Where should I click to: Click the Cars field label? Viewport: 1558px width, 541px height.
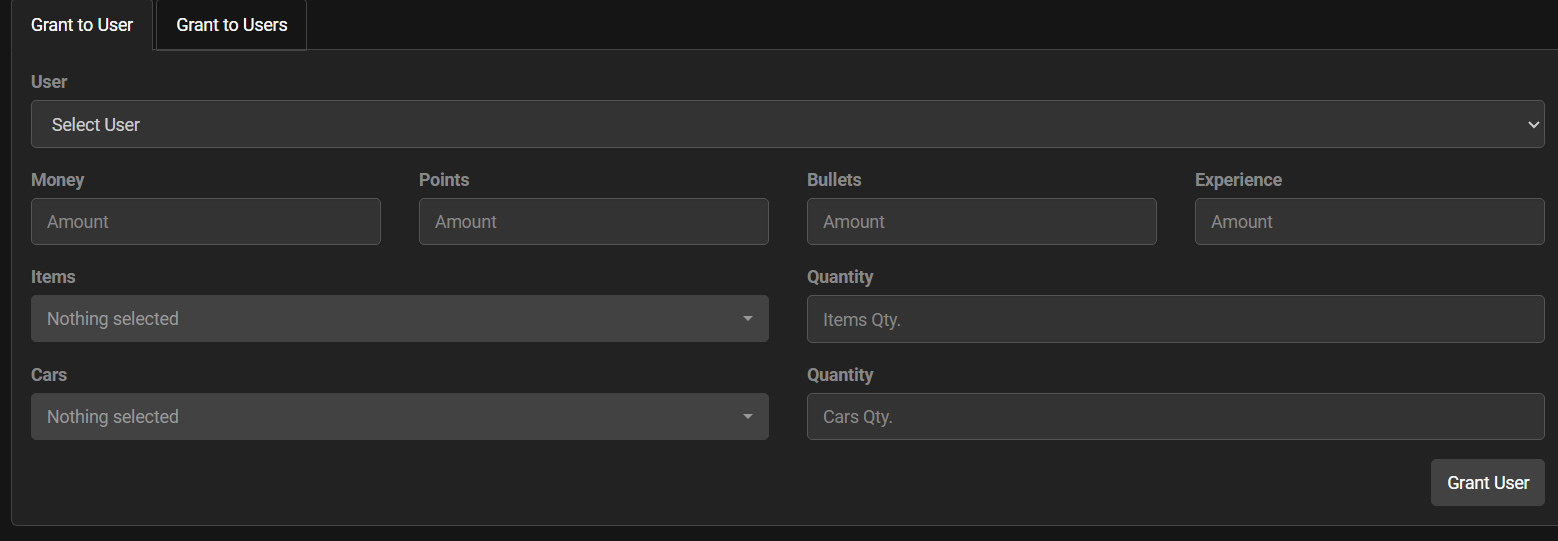click(x=49, y=375)
